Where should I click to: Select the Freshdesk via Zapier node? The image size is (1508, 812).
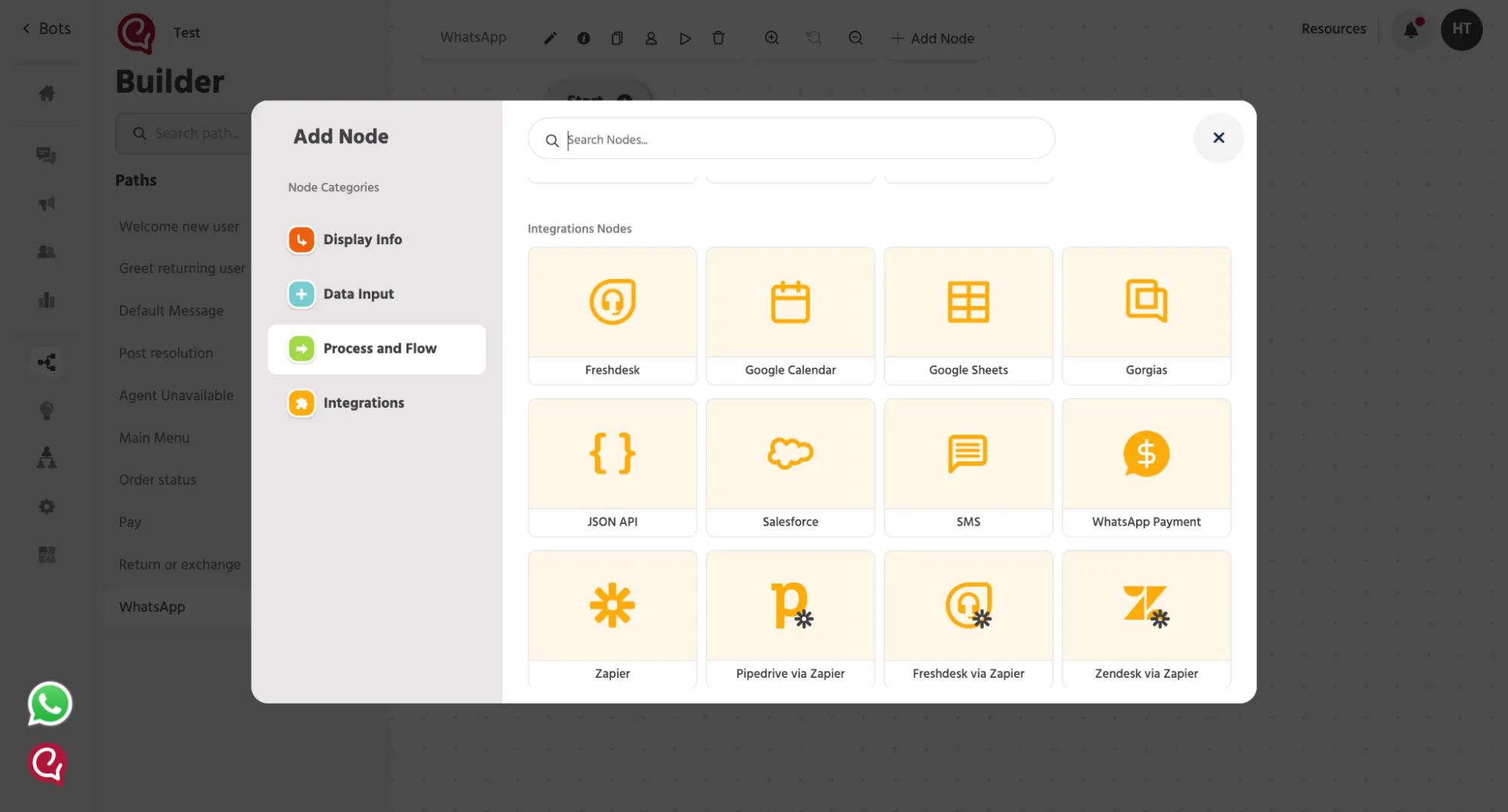pos(968,619)
